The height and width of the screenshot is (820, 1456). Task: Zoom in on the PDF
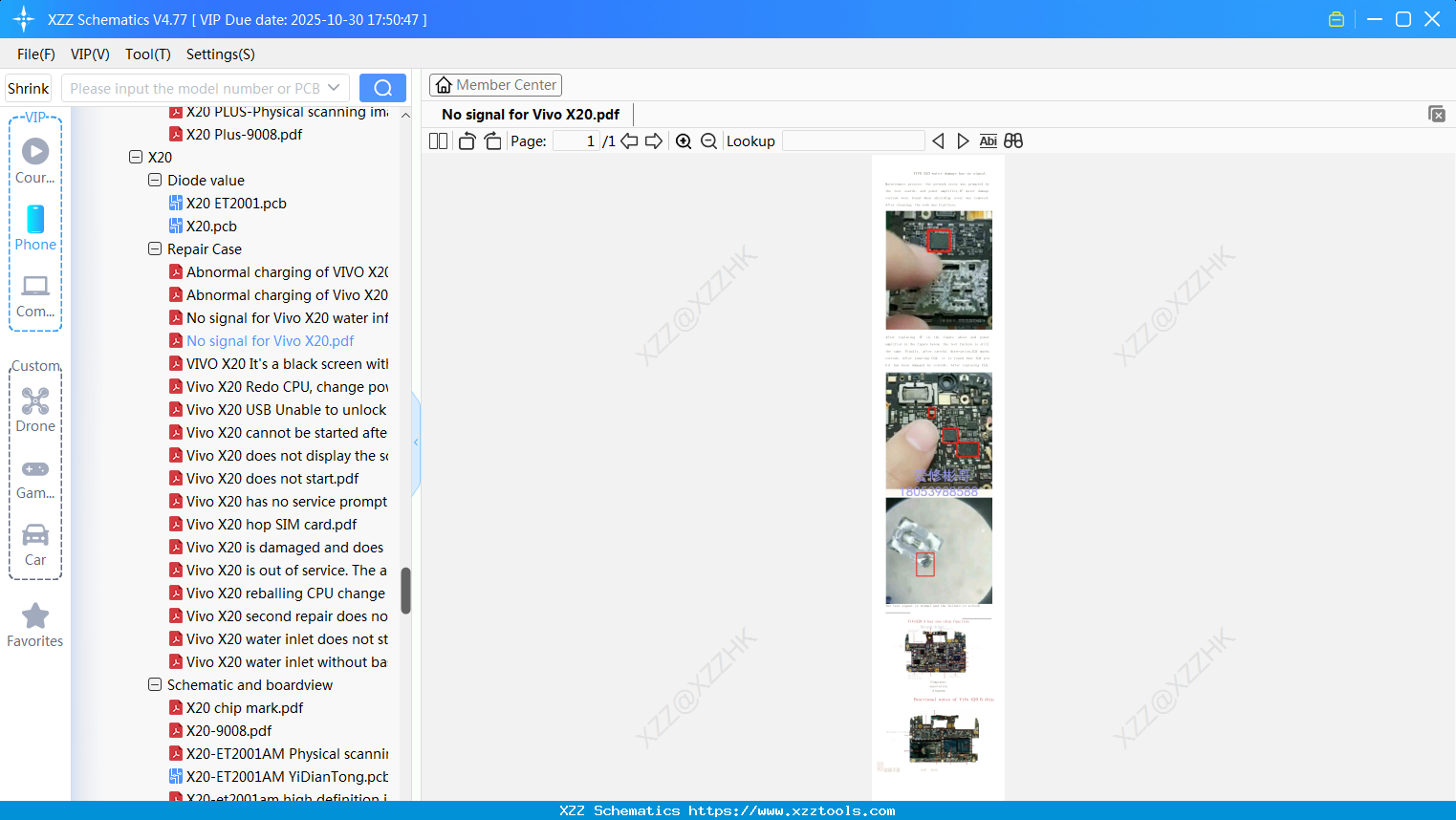684,141
